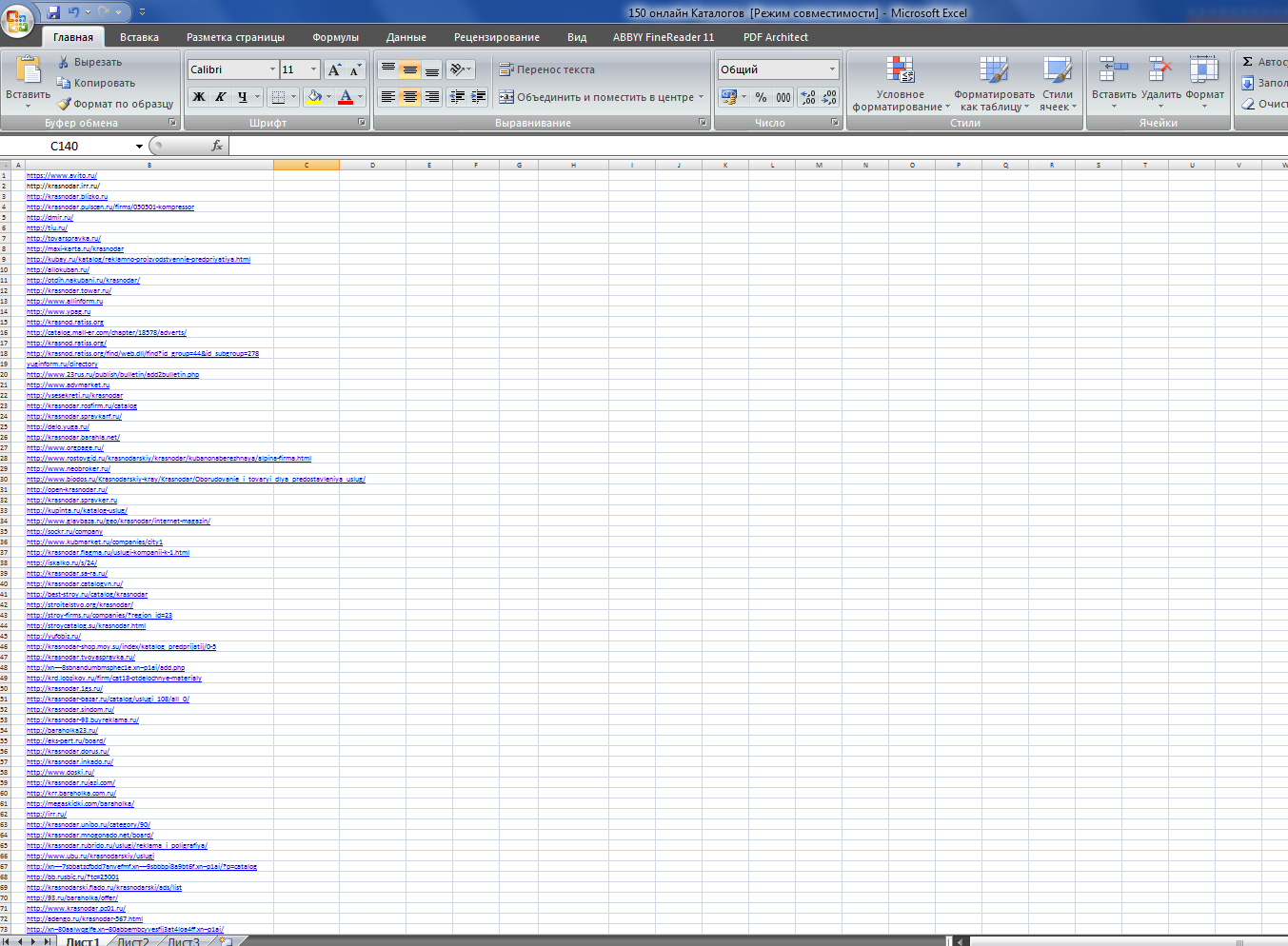Screen dimensions: 1288x946
Task: Open link https://www.avito.ru/
Action: pos(62,176)
